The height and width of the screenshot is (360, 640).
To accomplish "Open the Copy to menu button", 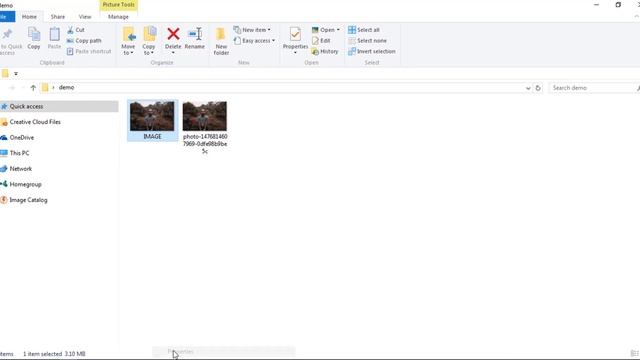I will [149, 41].
